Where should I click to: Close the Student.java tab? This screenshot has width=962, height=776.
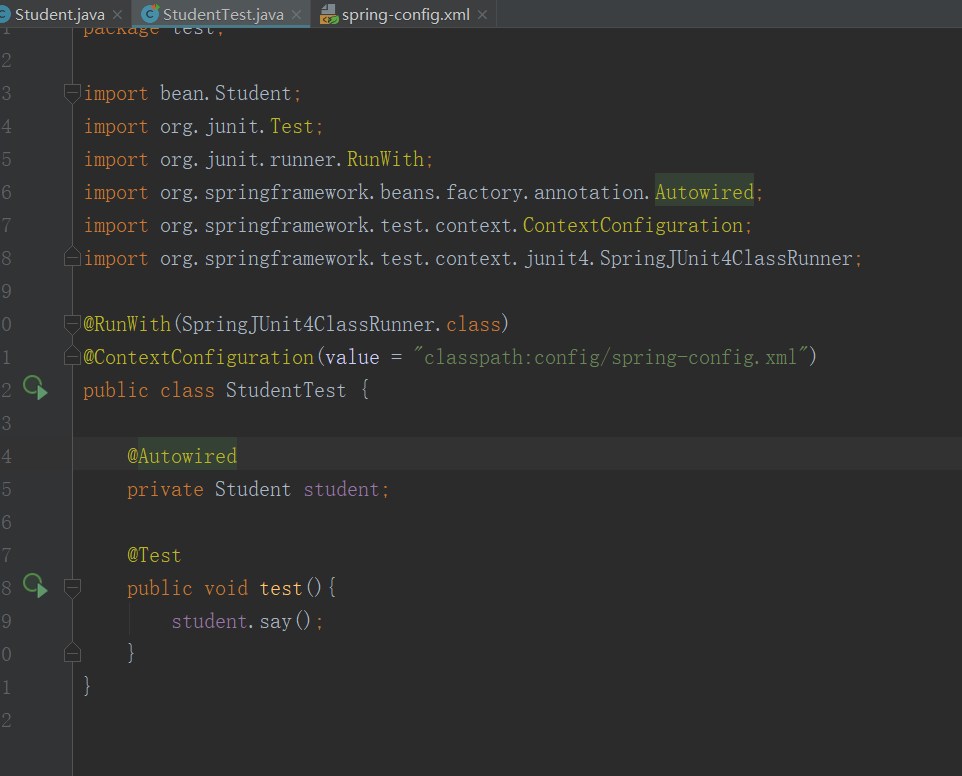[x=118, y=14]
